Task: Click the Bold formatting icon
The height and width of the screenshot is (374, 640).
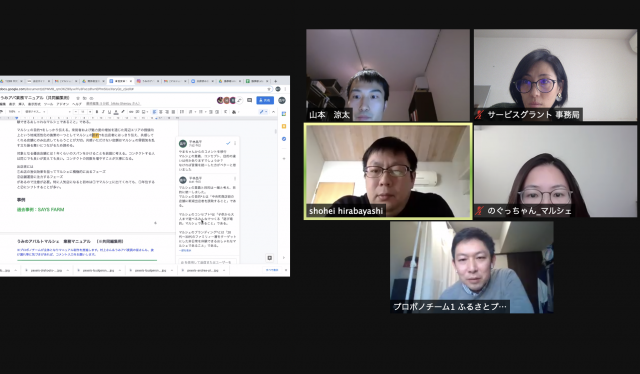Action: (x=97, y=112)
